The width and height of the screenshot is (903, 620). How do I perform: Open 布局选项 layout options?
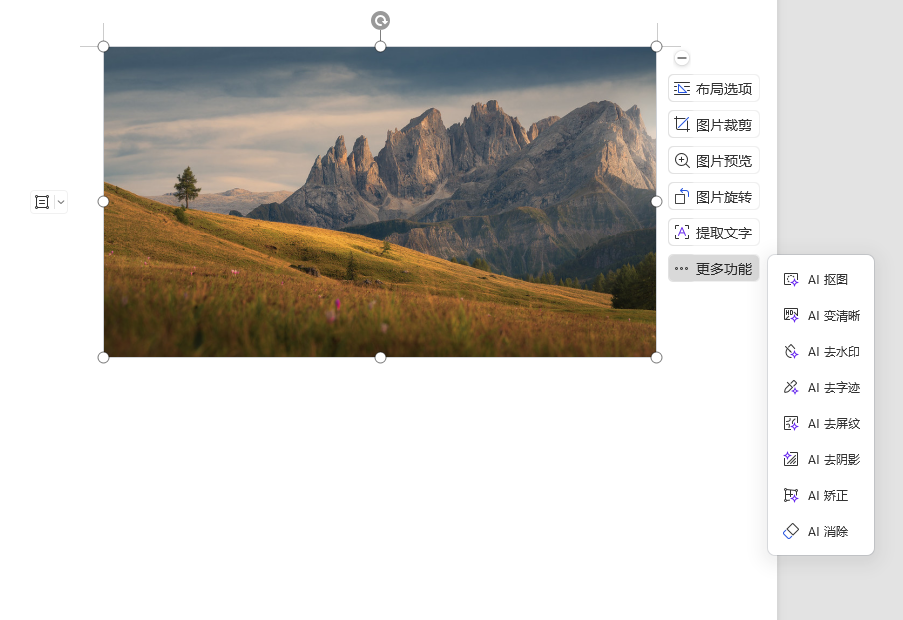713,88
